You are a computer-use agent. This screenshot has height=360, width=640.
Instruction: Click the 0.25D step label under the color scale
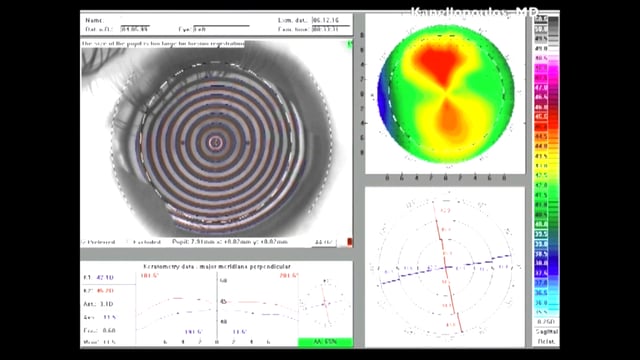point(546,322)
